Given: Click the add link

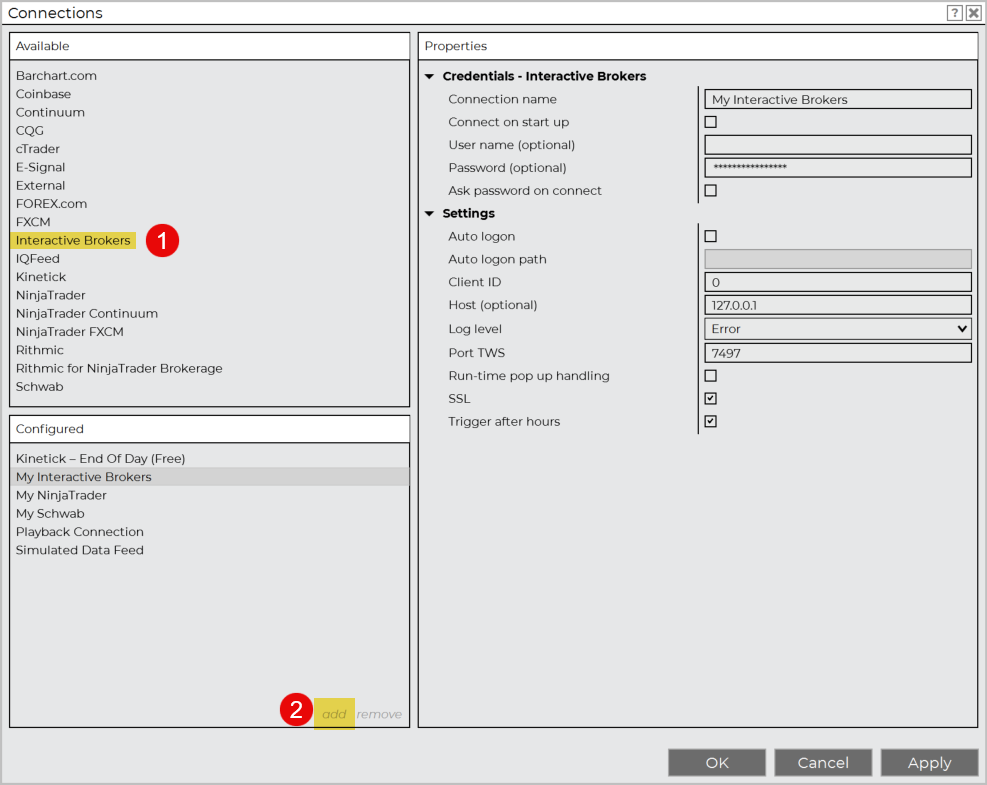Looking at the screenshot, I should 333,713.
